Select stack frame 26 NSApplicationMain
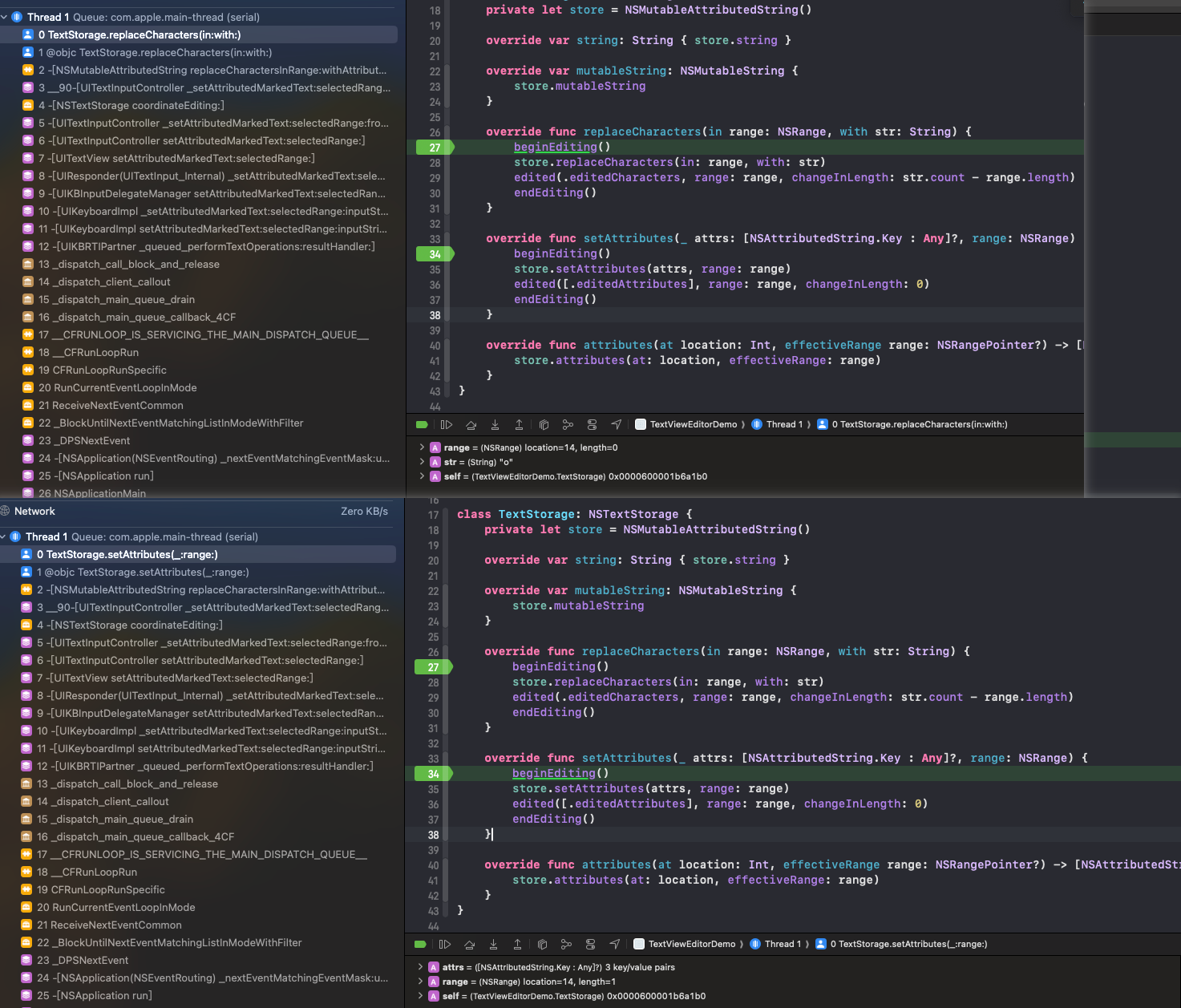Viewport: 1181px width, 1008px height. tap(92, 493)
